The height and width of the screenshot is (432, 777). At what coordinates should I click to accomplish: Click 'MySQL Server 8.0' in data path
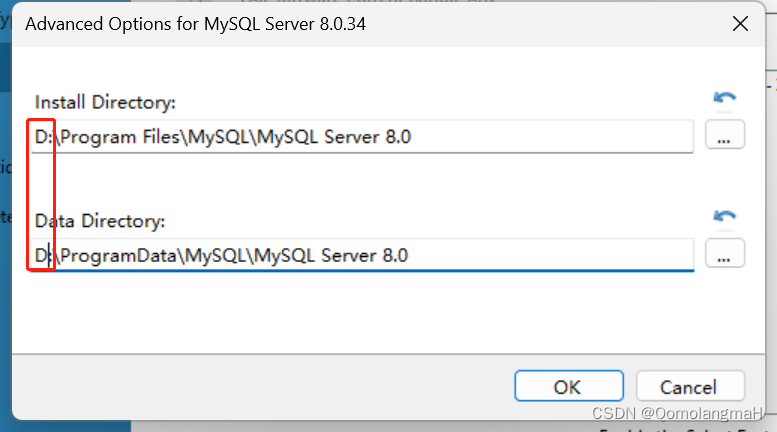pos(331,256)
